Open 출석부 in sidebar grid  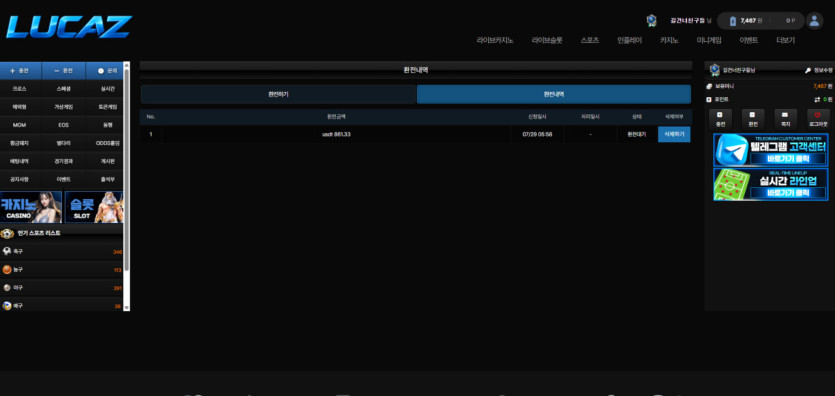(x=107, y=179)
